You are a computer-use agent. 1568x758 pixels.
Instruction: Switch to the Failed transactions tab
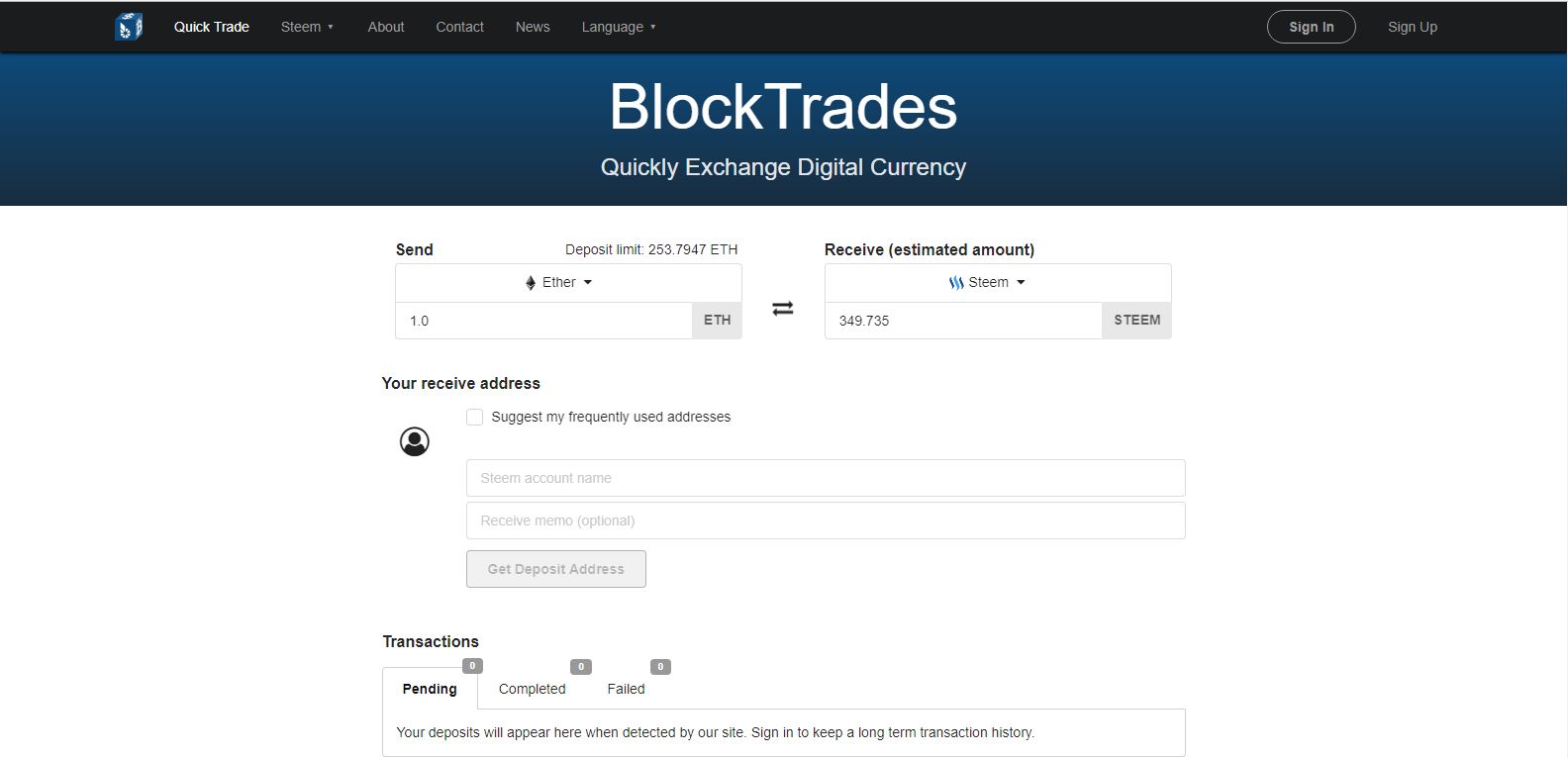point(626,689)
